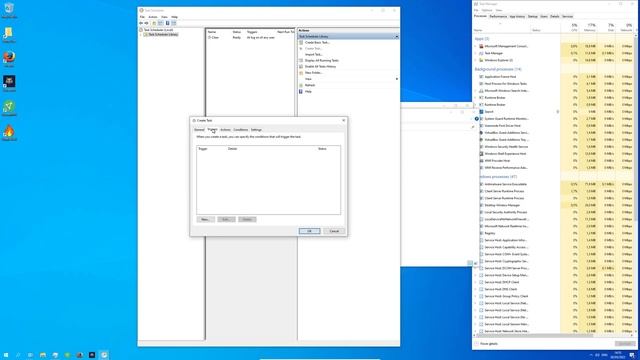
Task: Switch to General tab in Create Task dialog
Action: coord(199,130)
